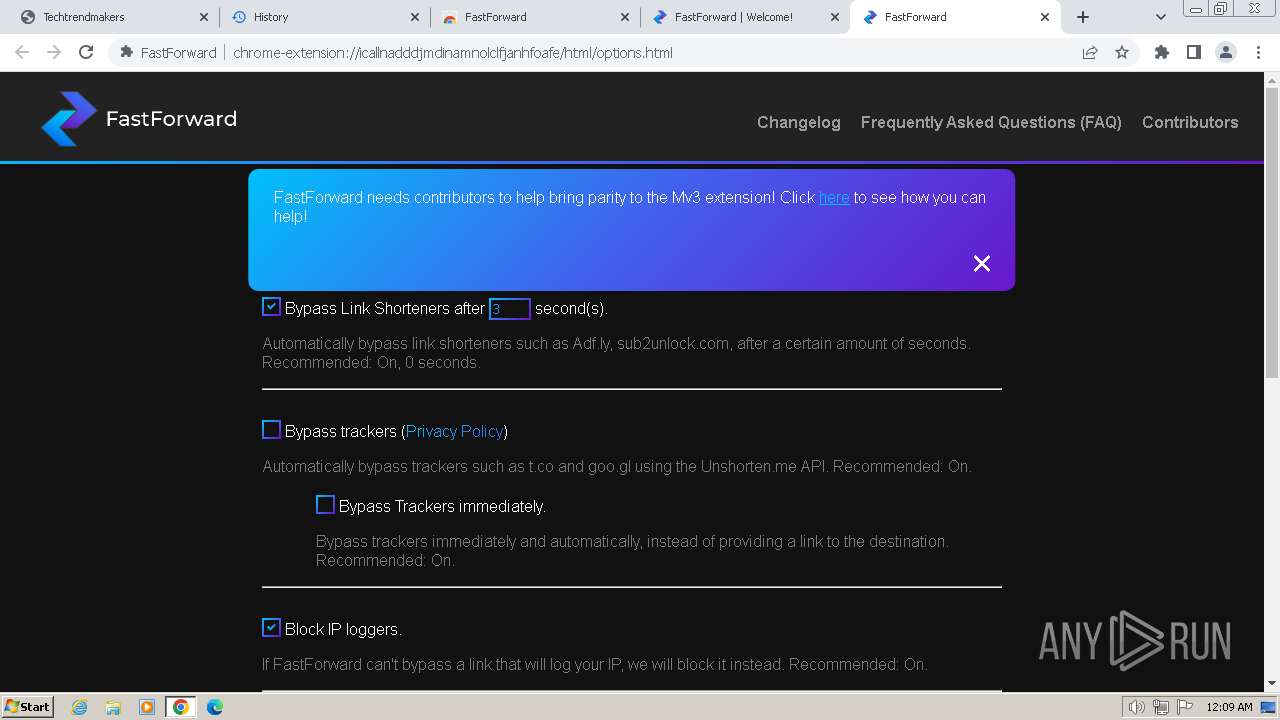Click the 'here' link in banner
The width and height of the screenshot is (1280, 720).
tap(834, 197)
